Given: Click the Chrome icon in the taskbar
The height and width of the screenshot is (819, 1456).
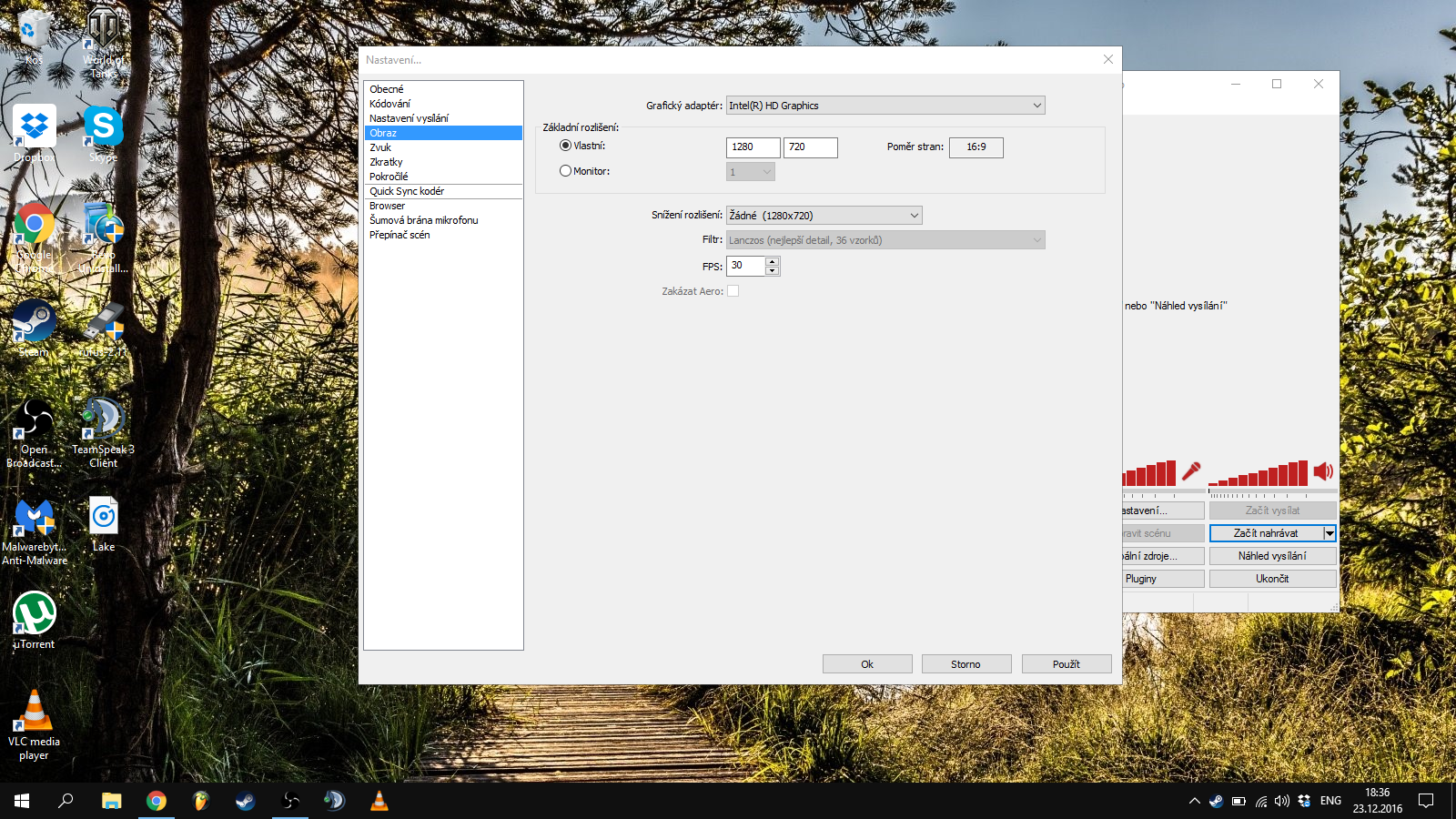Looking at the screenshot, I should 157,801.
